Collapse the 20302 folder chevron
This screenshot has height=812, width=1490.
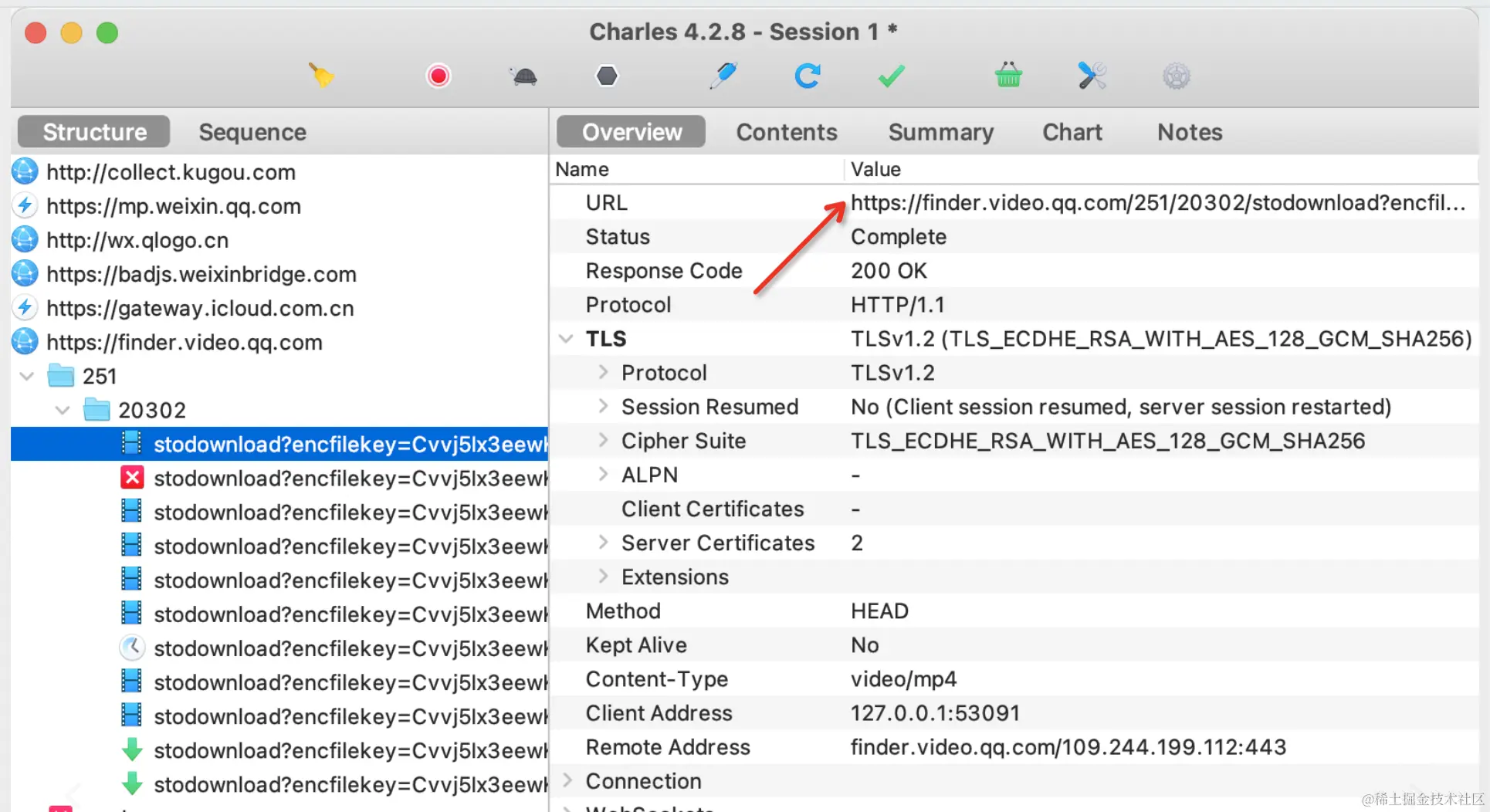[x=63, y=410]
